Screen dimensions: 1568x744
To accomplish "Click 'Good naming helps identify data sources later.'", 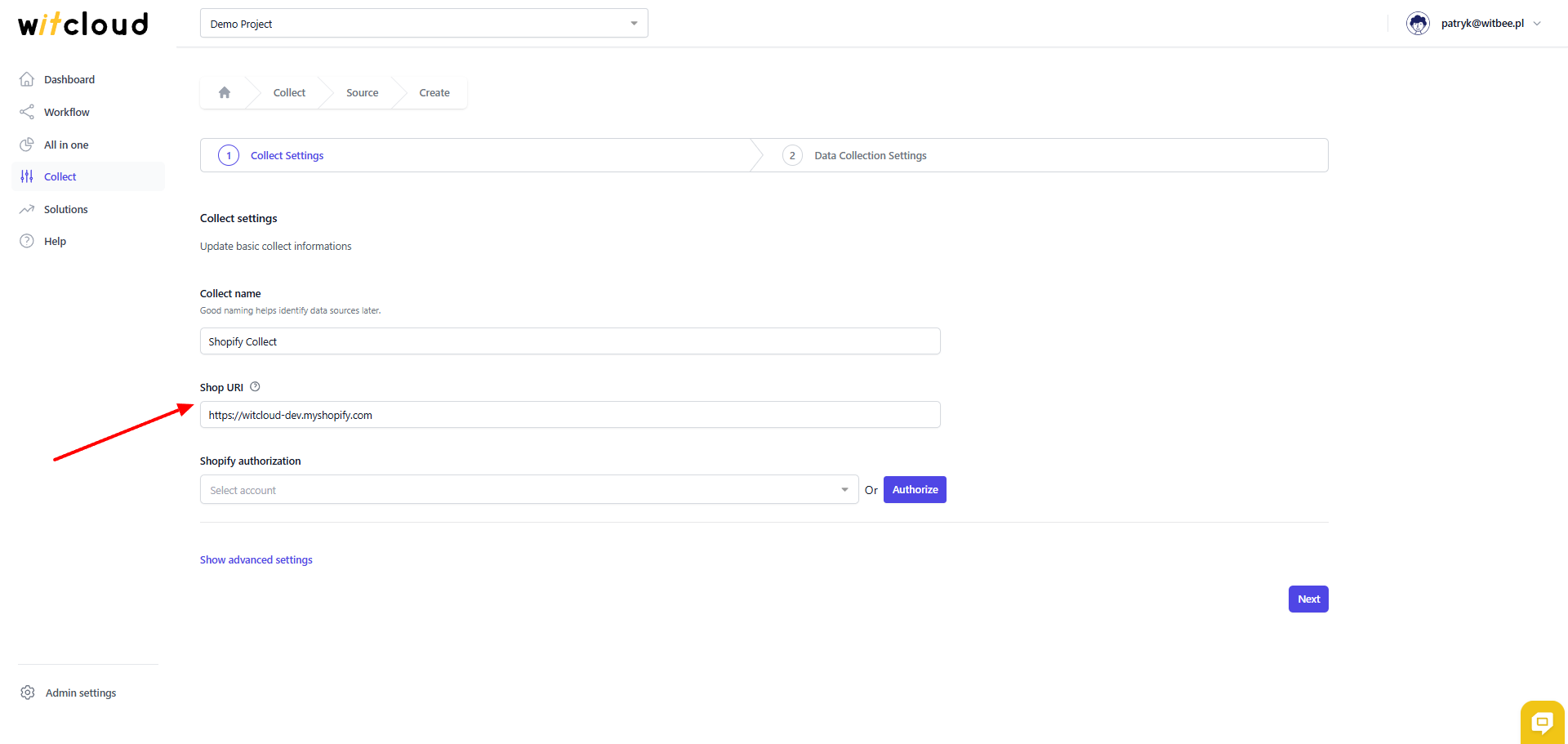I will point(290,310).
